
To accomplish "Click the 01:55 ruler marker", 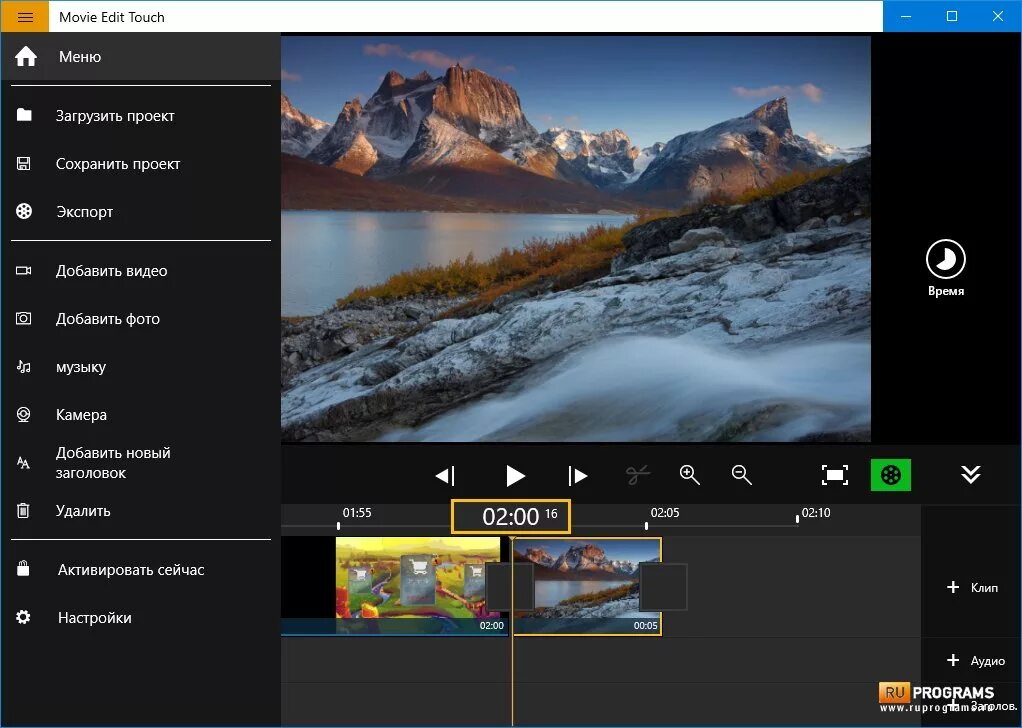I will [357, 513].
